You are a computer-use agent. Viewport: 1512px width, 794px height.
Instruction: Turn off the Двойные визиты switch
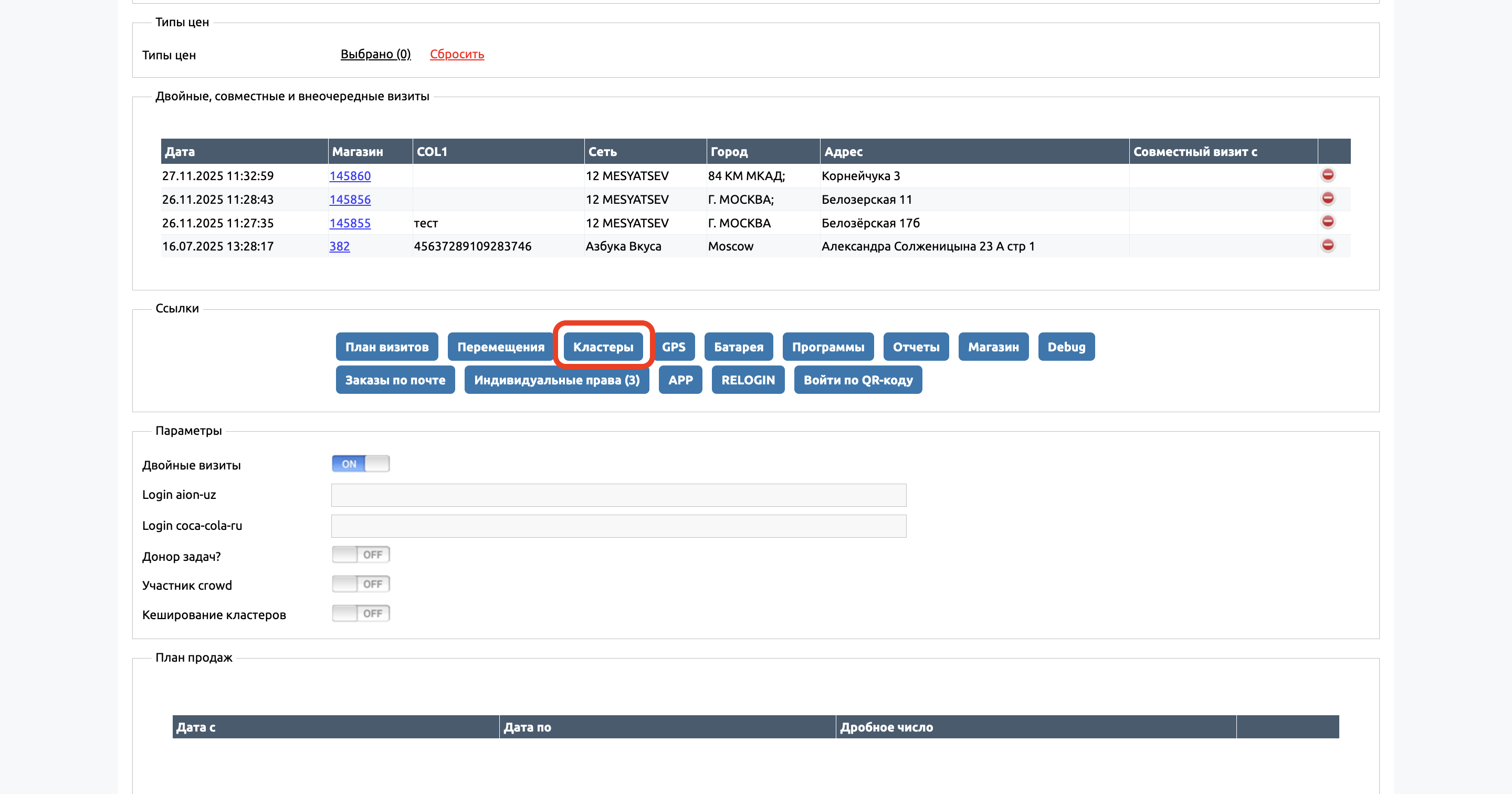click(x=360, y=464)
